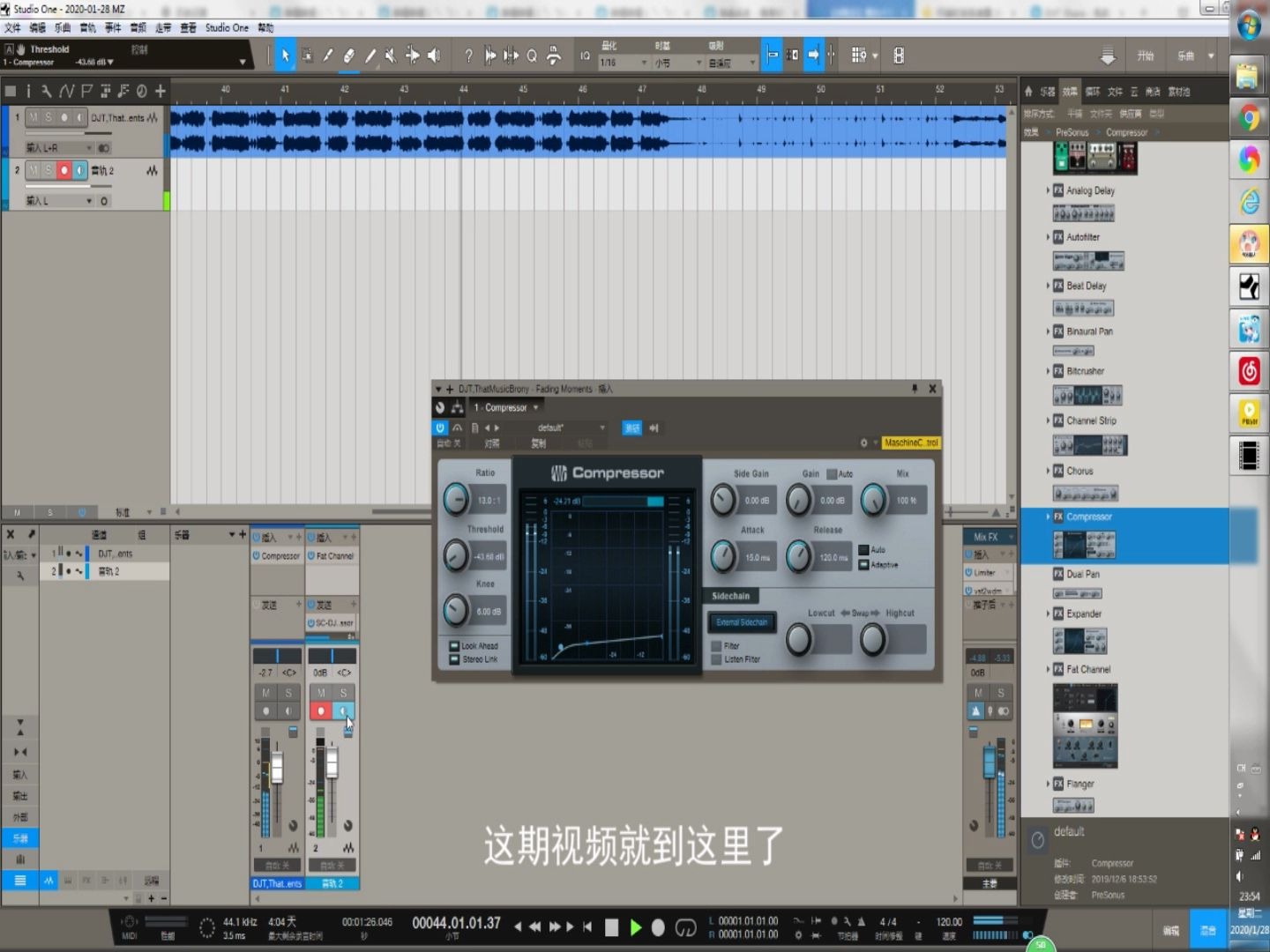Switch to the 效果 (Effects) browser tab
Screen dimensions: 1270x952
[x=1069, y=91]
